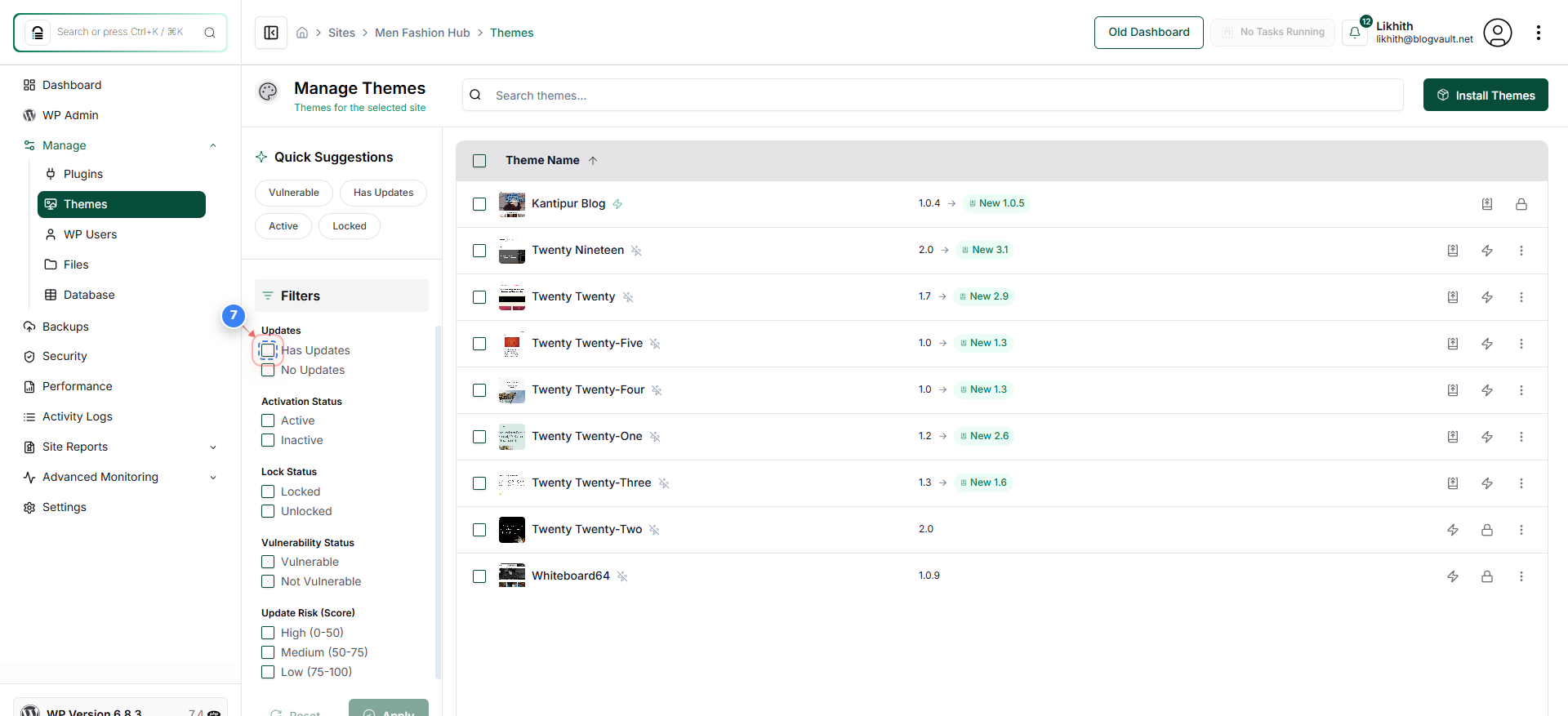The height and width of the screenshot is (716, 1568).
Task: View Kantipur Blog update details icon
Action: (1487, 204)
